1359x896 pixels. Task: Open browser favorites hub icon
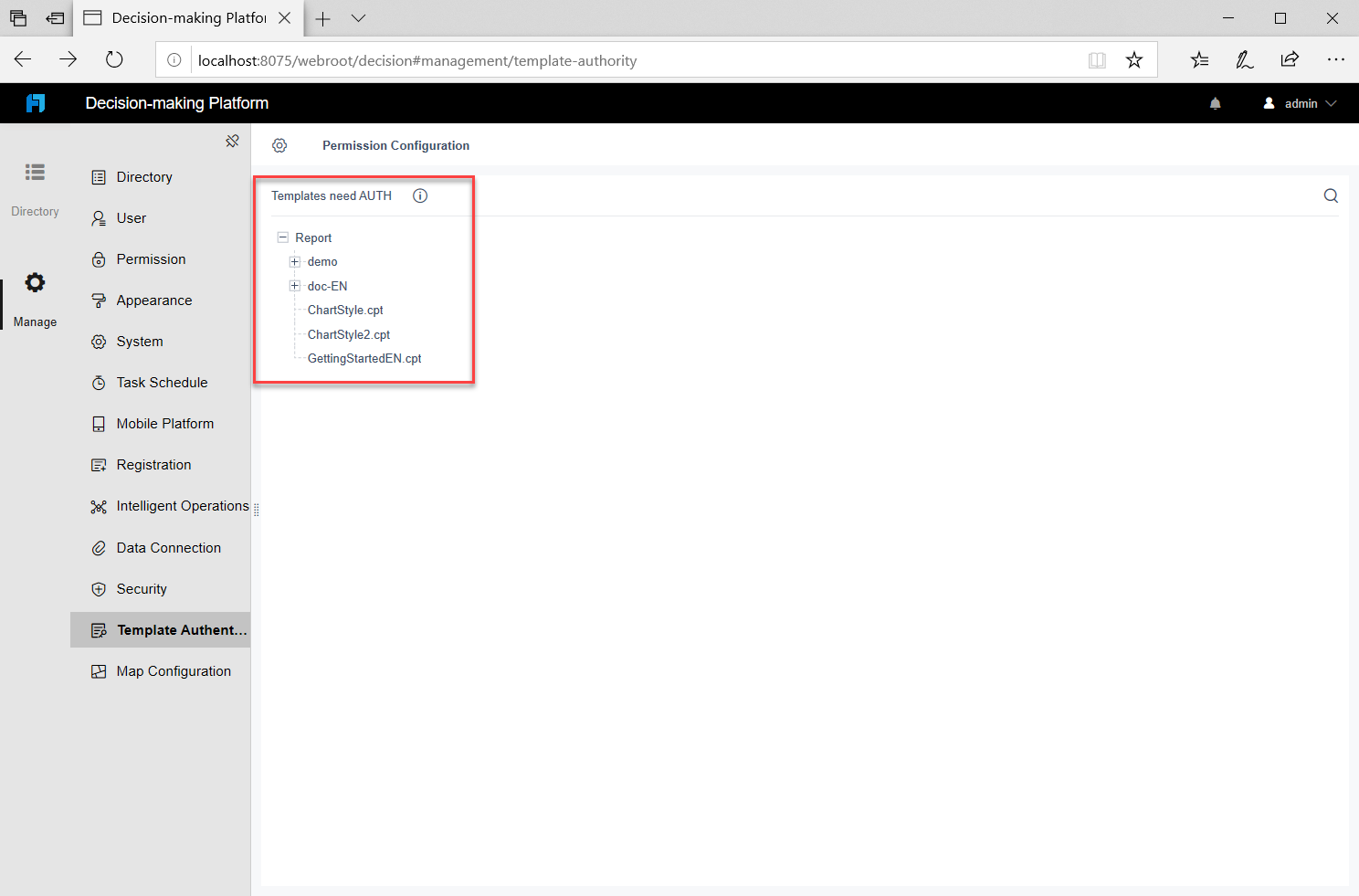pyautogui.click(x=1199, y=60)
